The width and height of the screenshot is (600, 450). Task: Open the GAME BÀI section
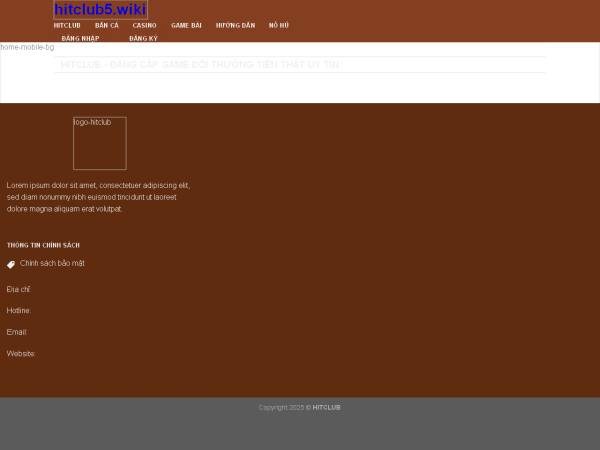[186, 25]
